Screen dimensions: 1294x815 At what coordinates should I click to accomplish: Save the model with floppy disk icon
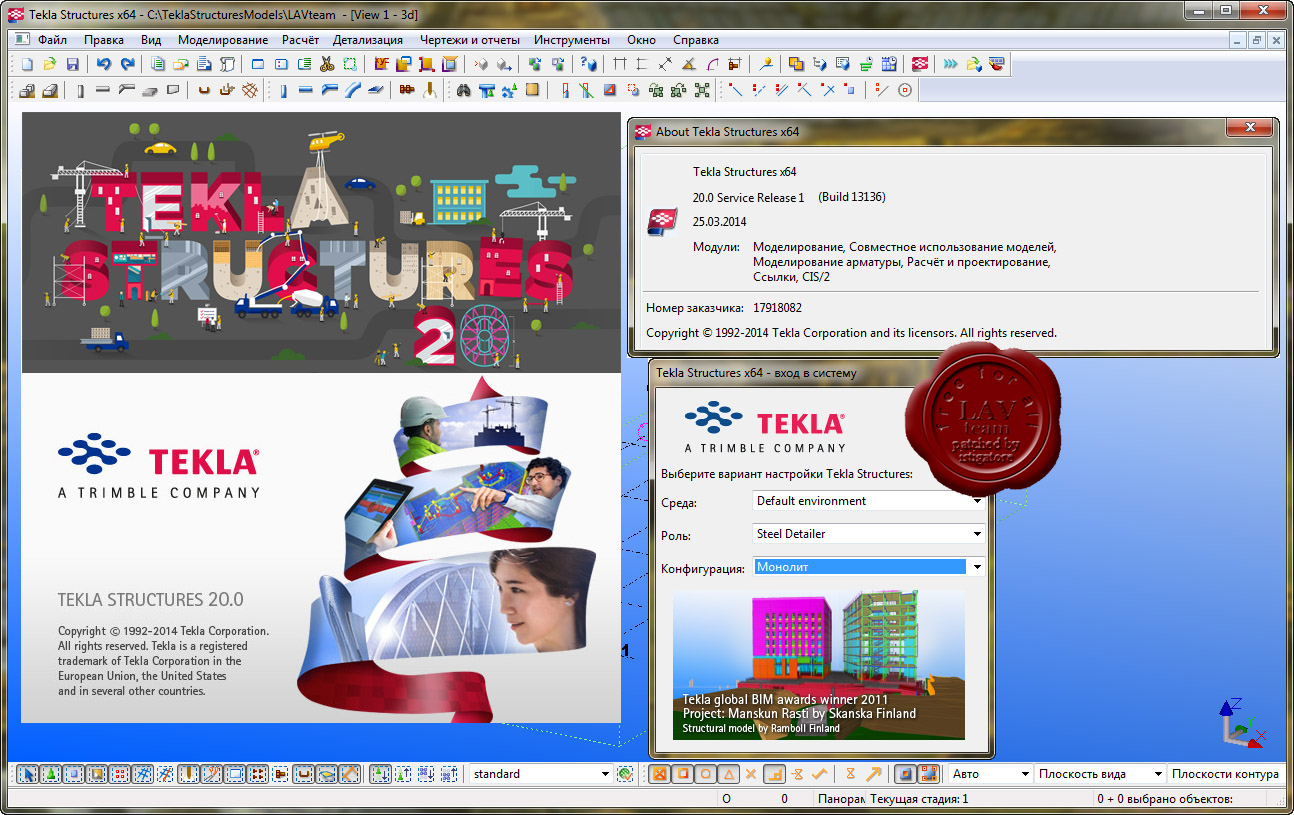(72, 64)
